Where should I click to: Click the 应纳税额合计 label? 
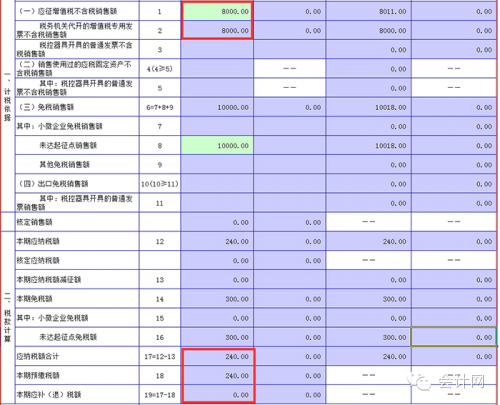click(x=38, y=356)
